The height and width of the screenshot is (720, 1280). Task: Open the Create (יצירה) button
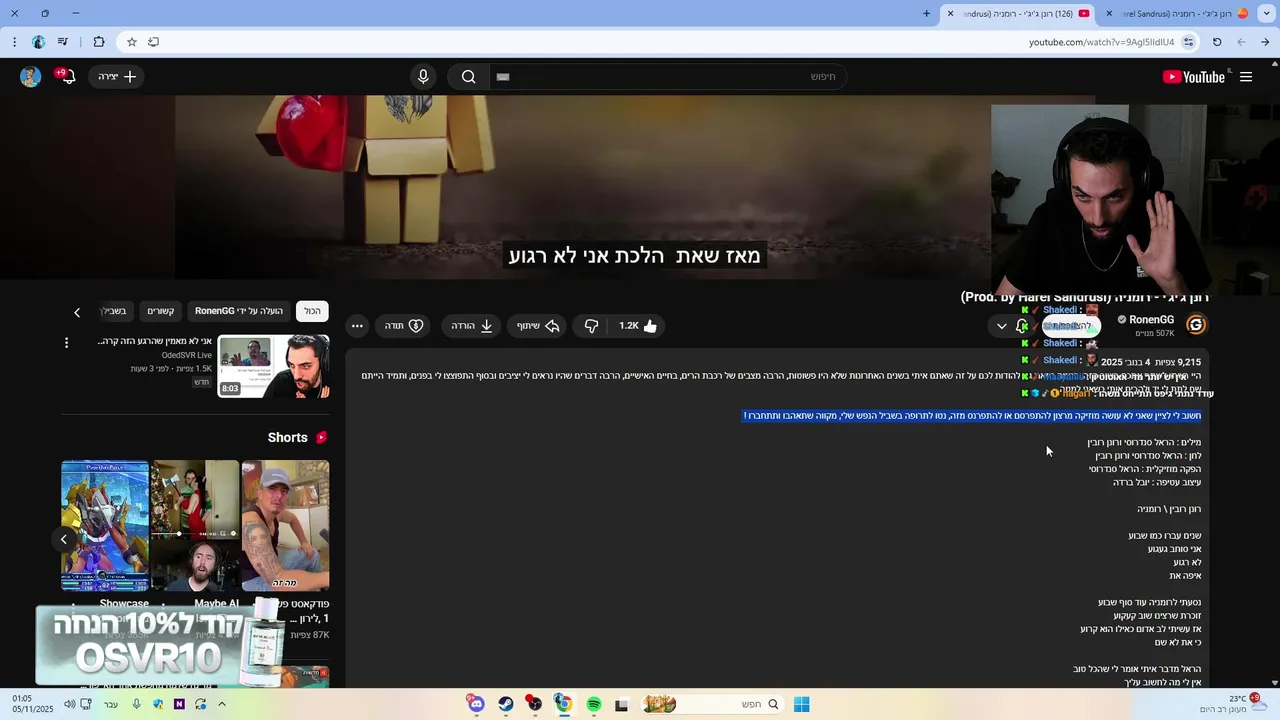(116, 77)
